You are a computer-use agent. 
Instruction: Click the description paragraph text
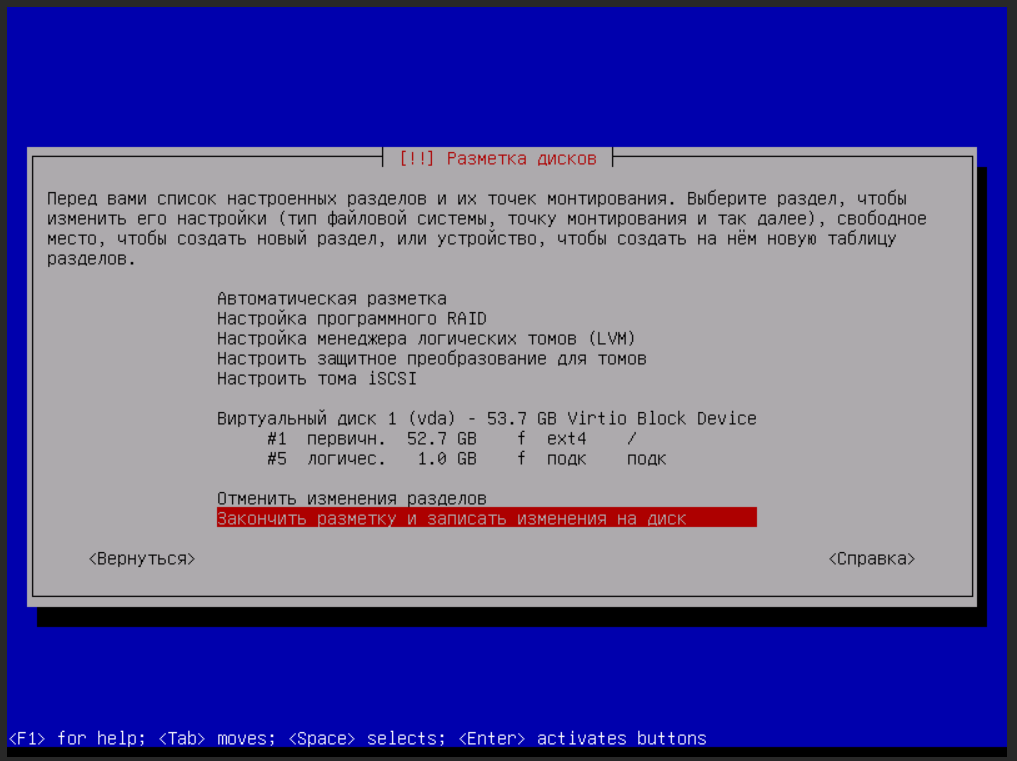pyautogui.click(x=486, y=228)
